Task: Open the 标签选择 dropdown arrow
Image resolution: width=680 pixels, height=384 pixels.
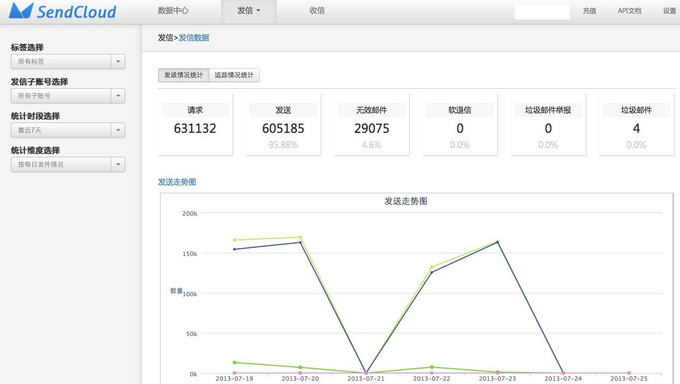Action: pyautogui.click(x=118, y=62)
